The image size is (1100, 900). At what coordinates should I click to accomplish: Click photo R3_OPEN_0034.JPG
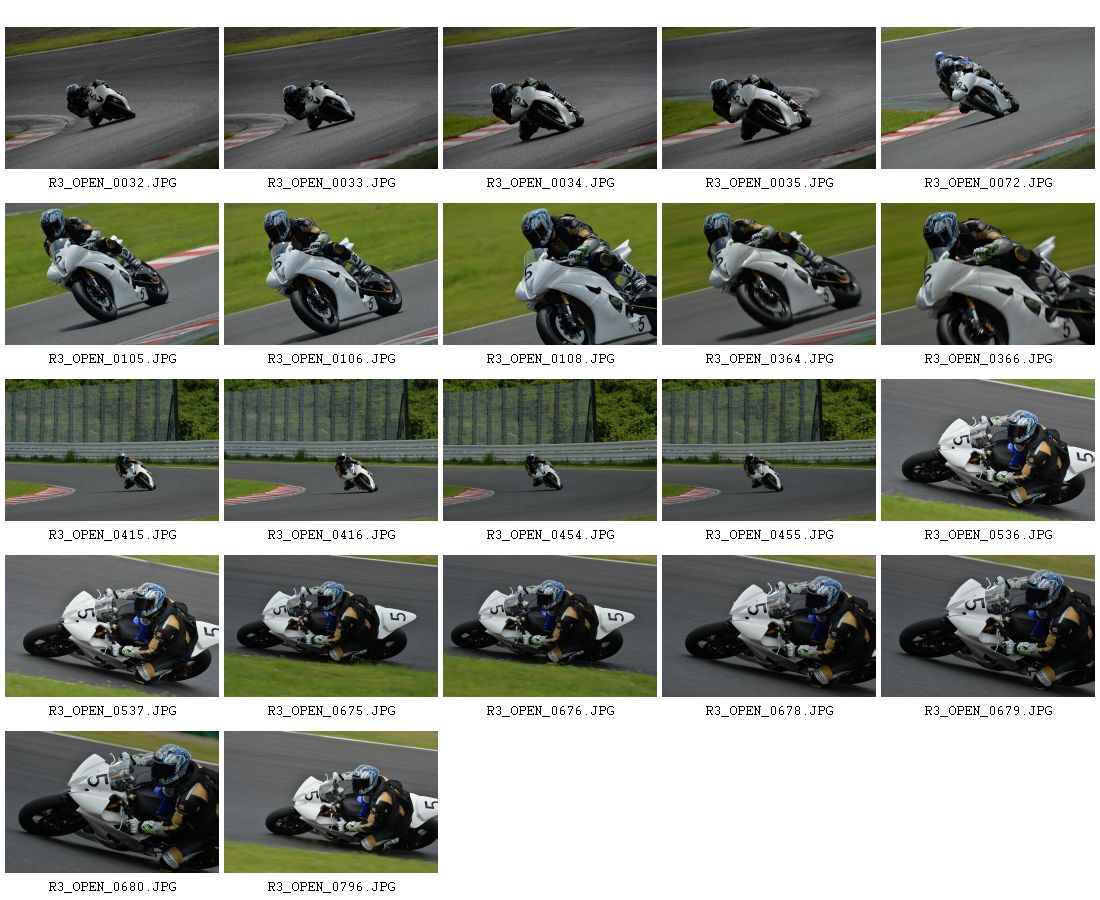(550, 98)
